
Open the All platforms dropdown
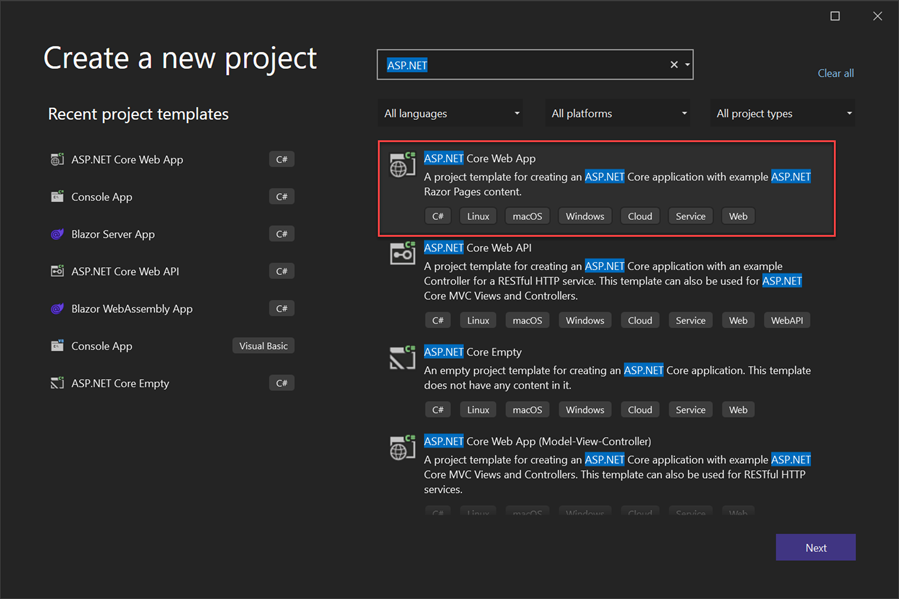[618, 114]
